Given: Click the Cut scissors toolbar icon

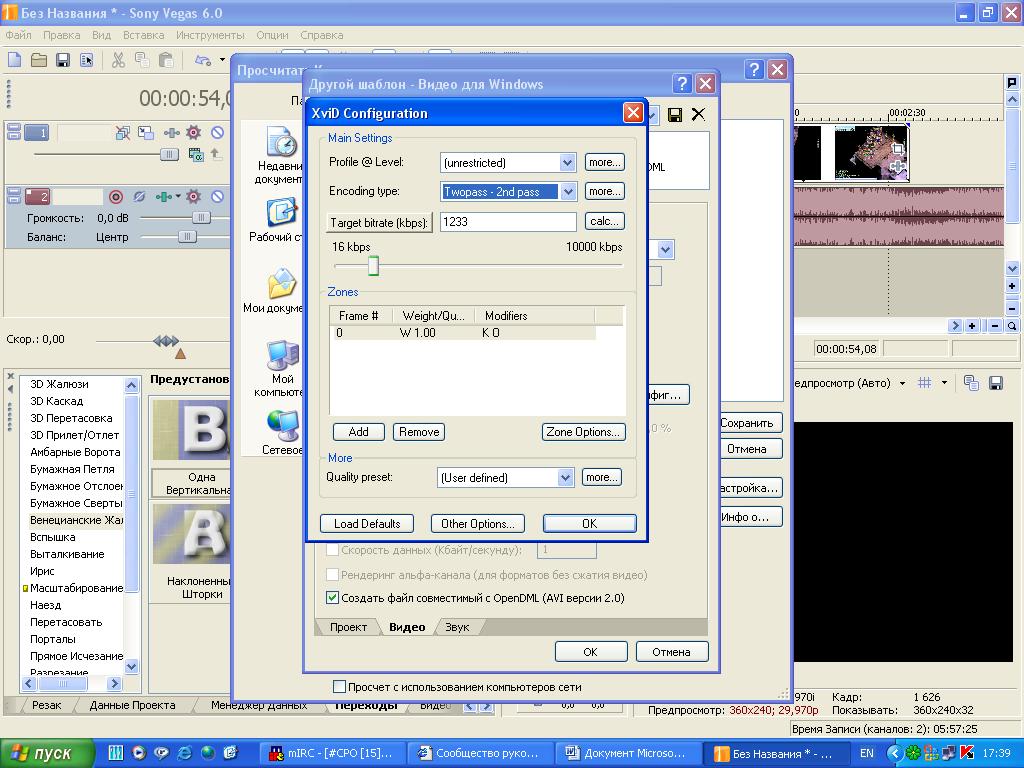Looking at the screenshot, I should tap(118, 60).
